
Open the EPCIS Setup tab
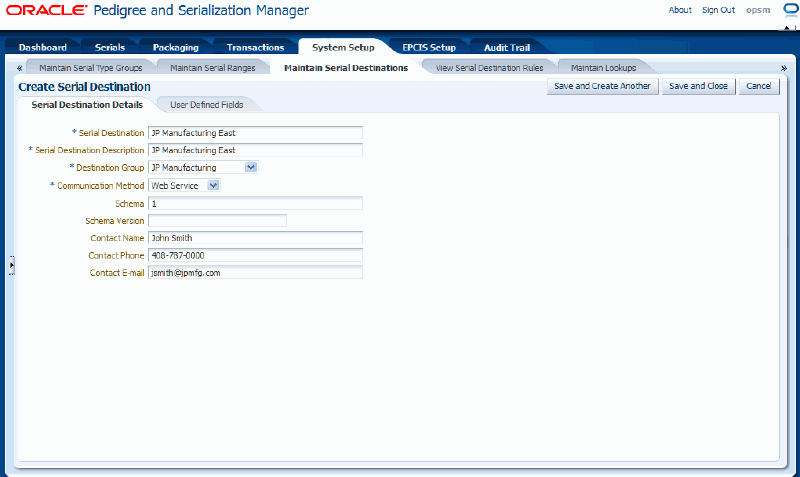pyautogui.click(x=429, y=47)
